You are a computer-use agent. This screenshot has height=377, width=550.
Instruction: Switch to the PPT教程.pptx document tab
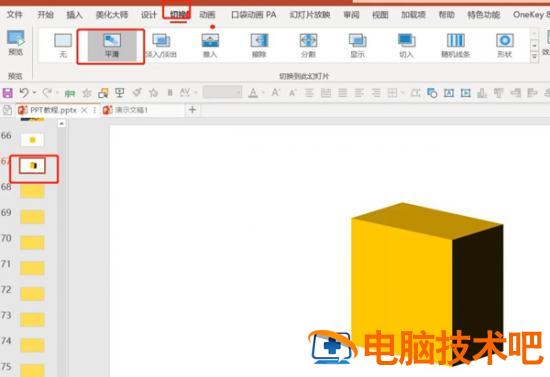click(53, 110)
